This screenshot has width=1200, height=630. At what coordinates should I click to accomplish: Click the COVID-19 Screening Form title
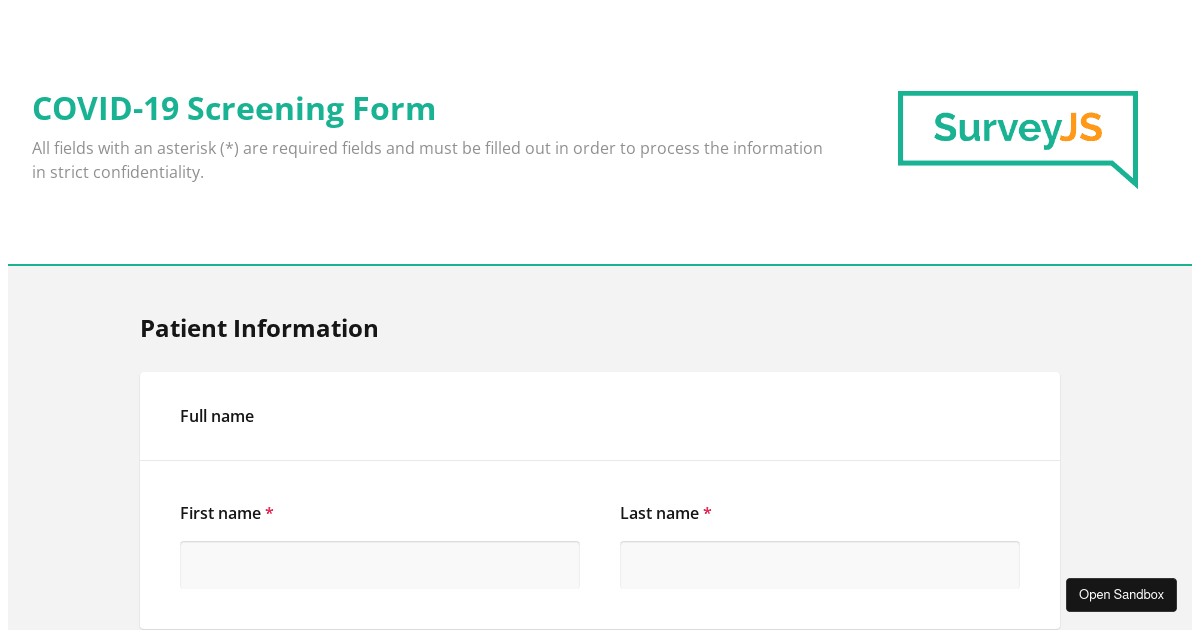pyautogui.click(x=234, y=108)
